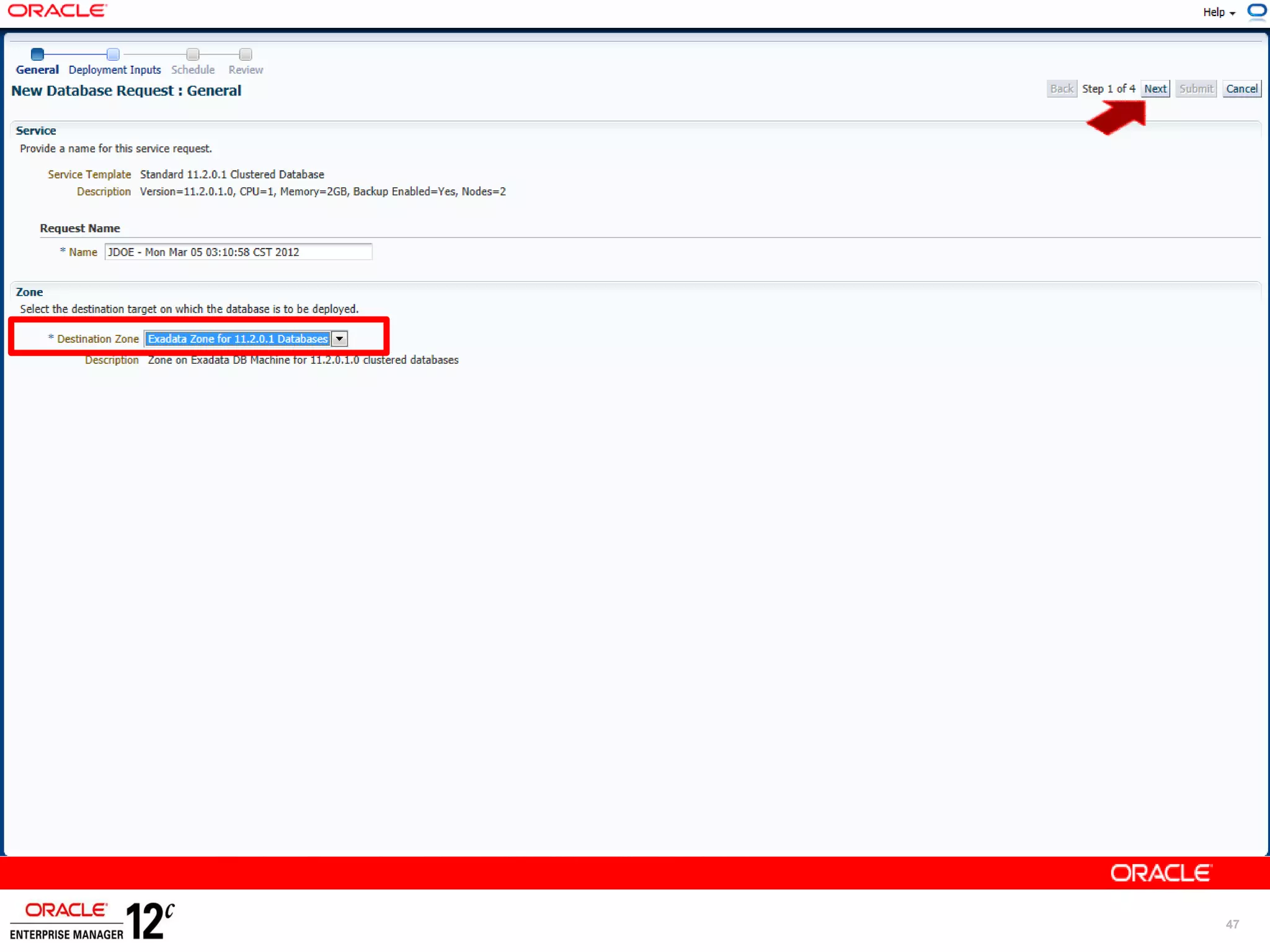Click the white Oracle logo in red bar
This screenshot has height=952, width=1270.
coord(1160,873)
